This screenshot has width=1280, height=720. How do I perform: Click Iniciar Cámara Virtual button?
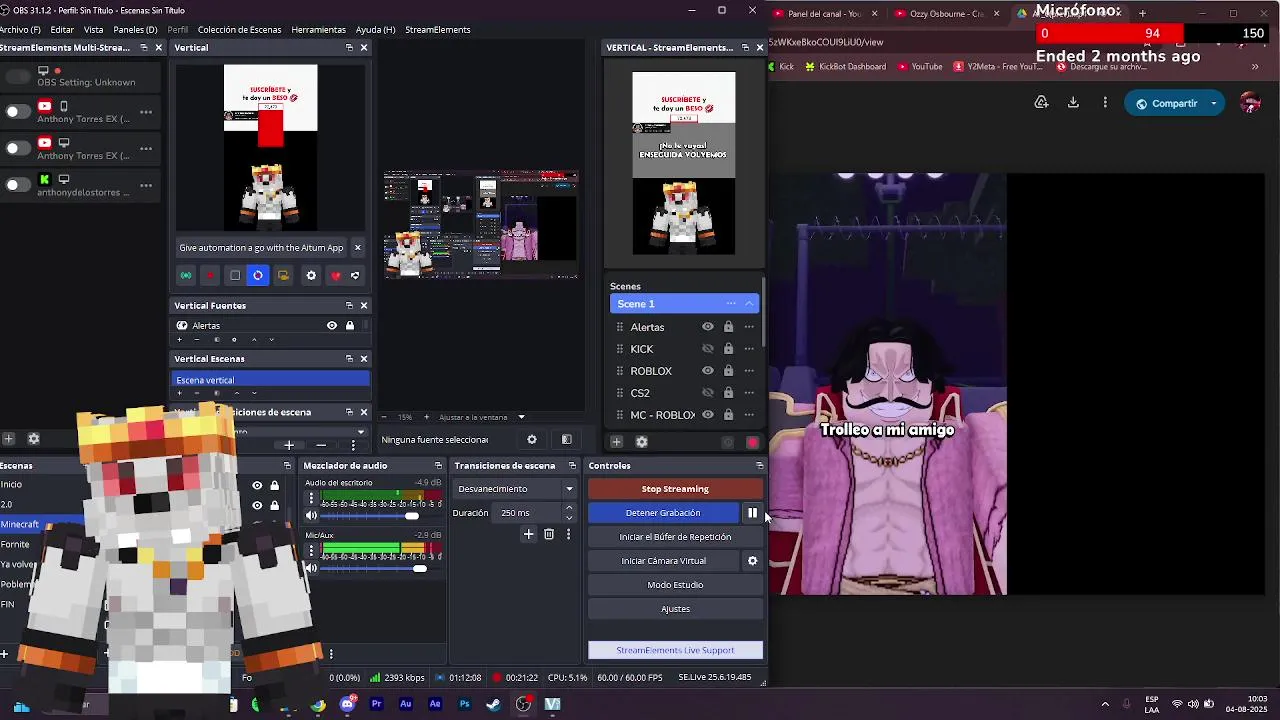tap(663, 561)
